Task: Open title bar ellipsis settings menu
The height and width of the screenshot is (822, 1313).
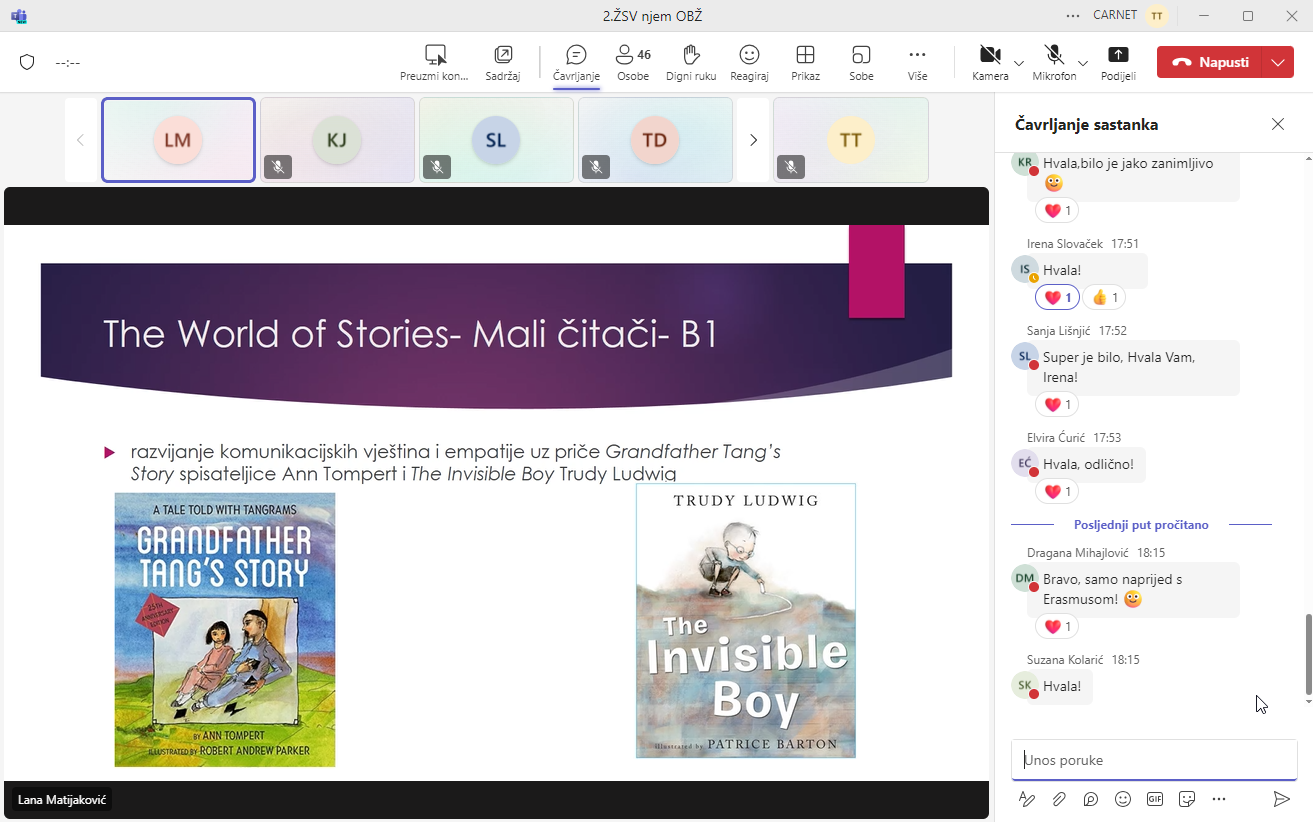Action: tap(1073, 15)
